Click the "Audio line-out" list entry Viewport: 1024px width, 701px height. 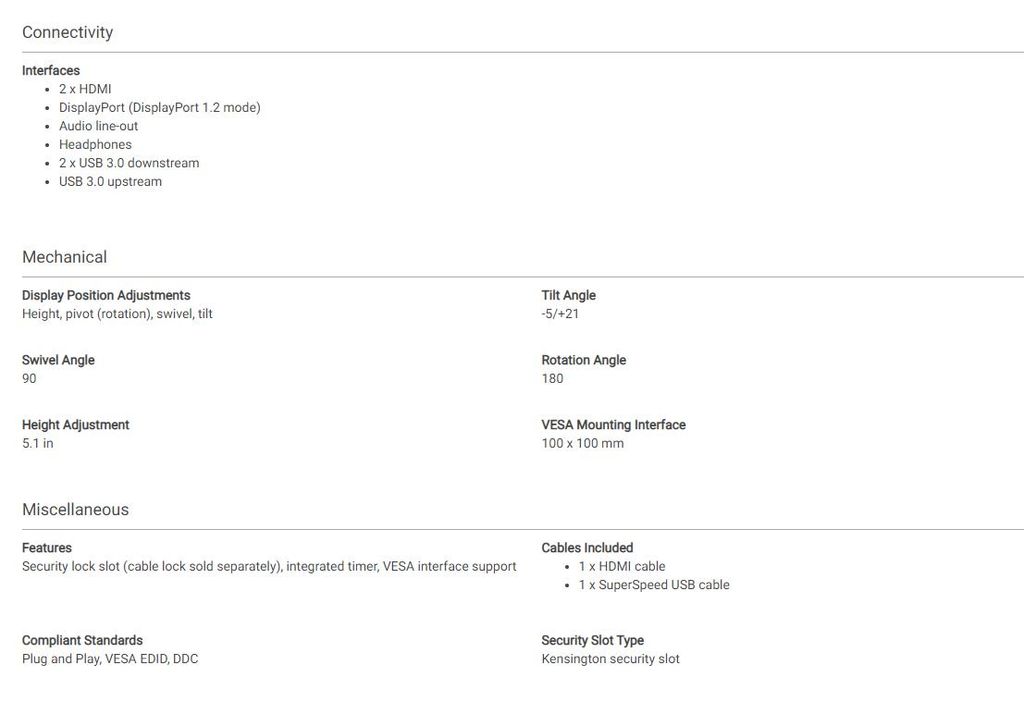point(98,126)
